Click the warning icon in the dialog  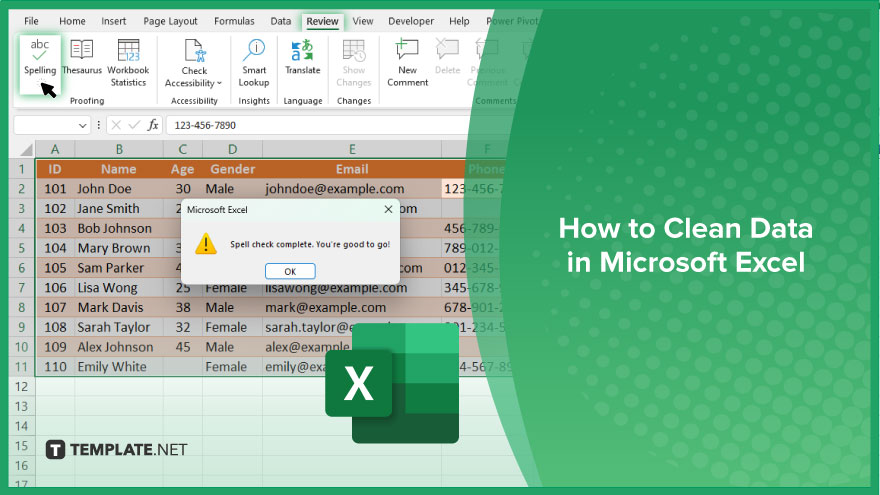coord(206,244)
